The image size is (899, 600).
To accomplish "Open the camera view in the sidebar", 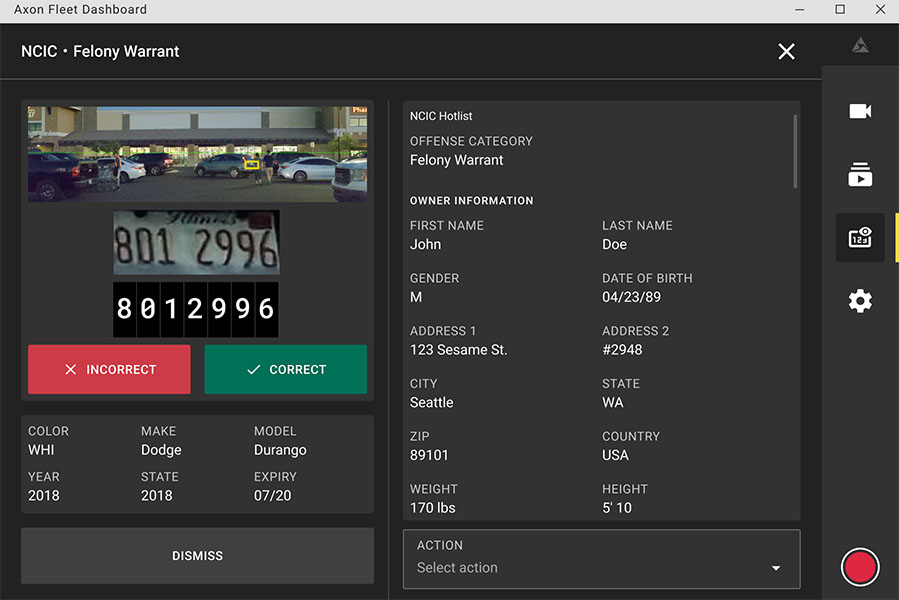I will pyautogui.click(x=860, y=111).
